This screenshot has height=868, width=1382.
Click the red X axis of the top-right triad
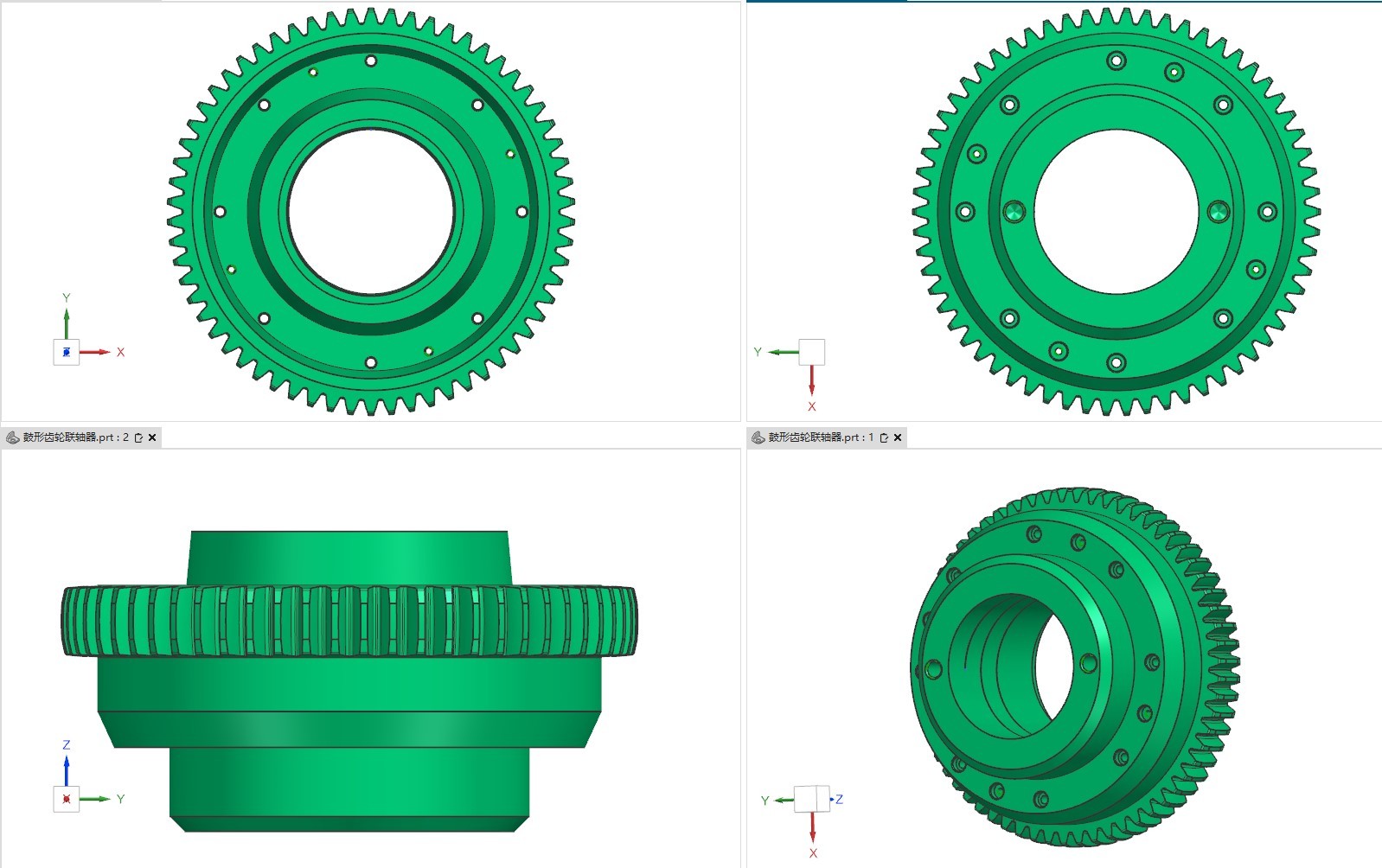pos(811,380)
